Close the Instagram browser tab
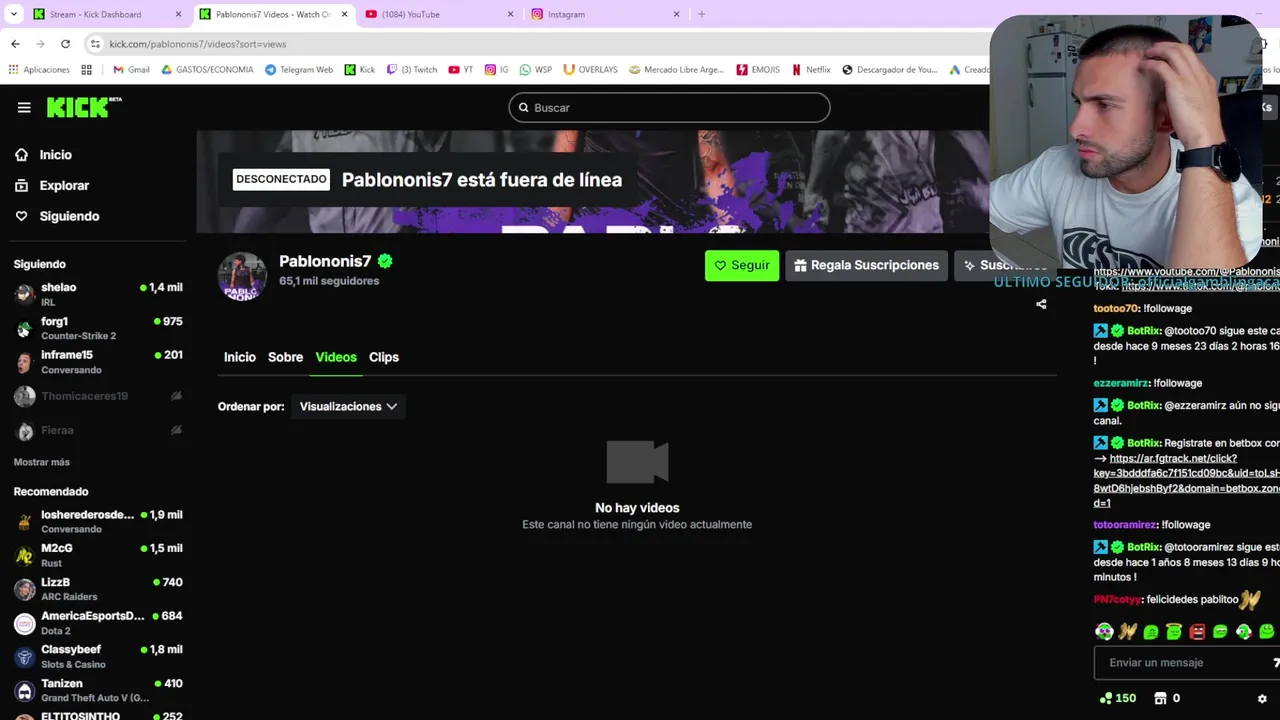 pos(676,14)
